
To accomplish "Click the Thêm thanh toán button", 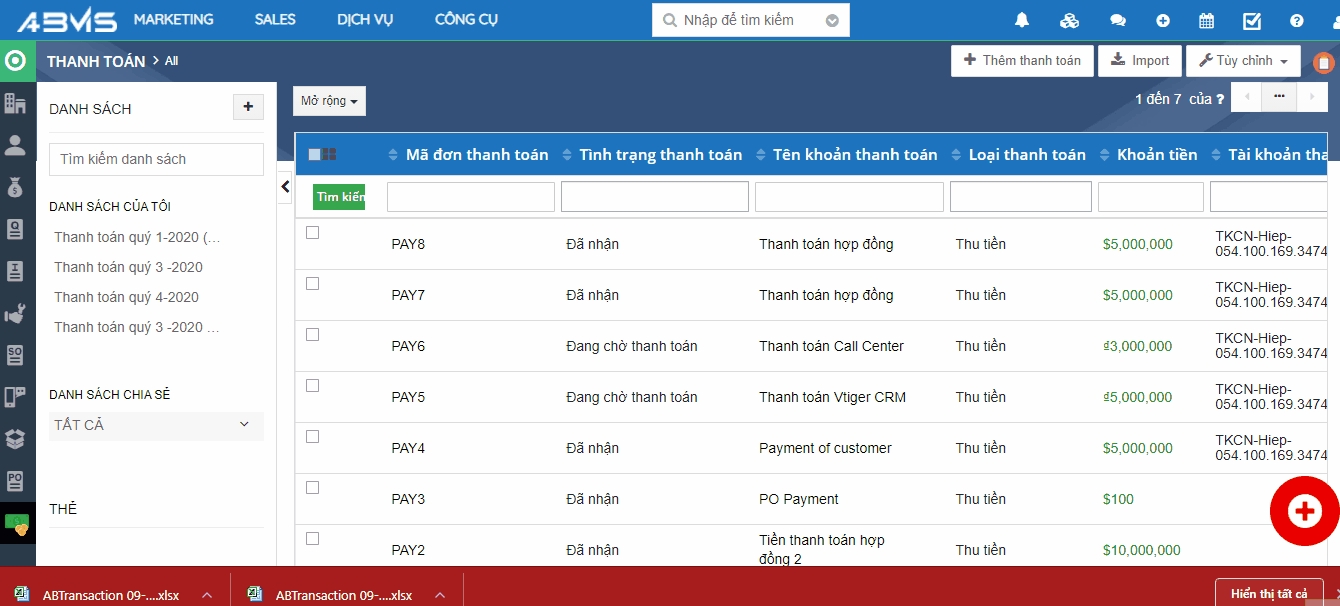I will click(x=1021, y=61).
